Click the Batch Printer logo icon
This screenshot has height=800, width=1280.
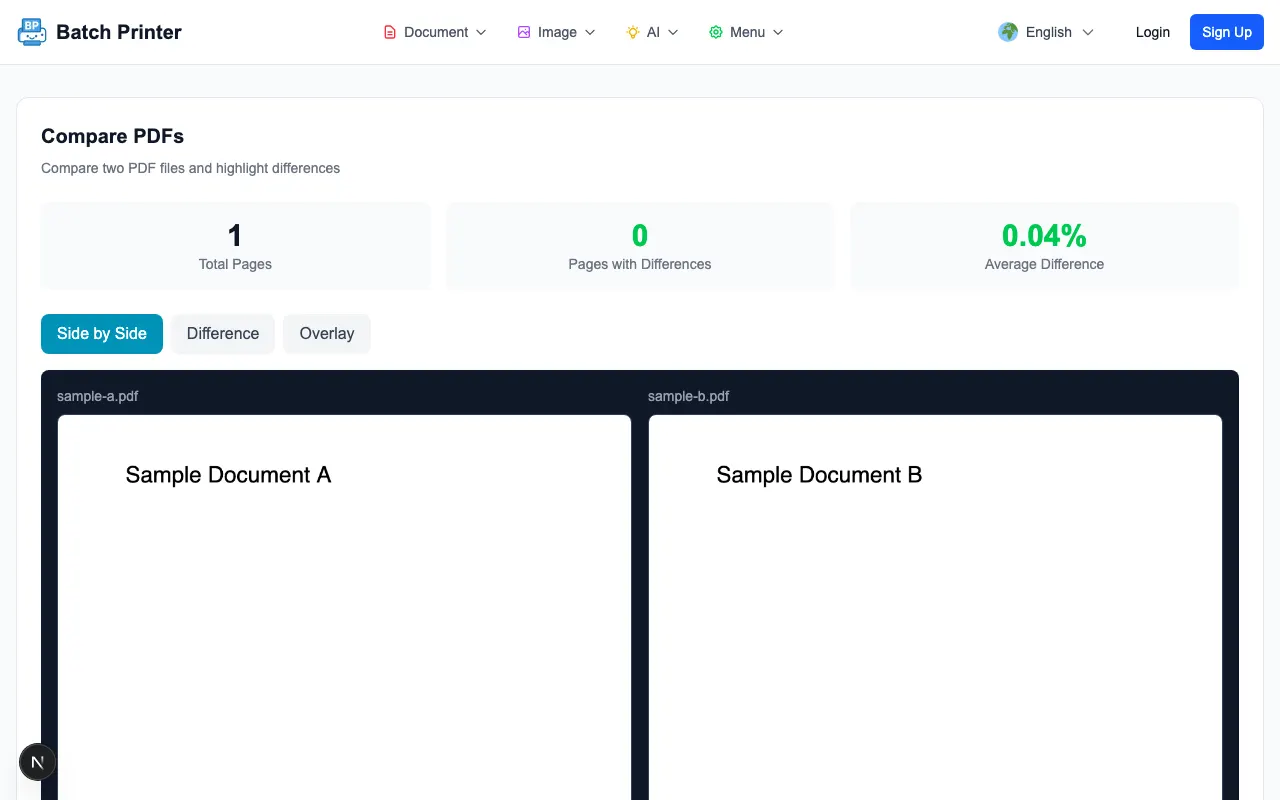(32, 32)
